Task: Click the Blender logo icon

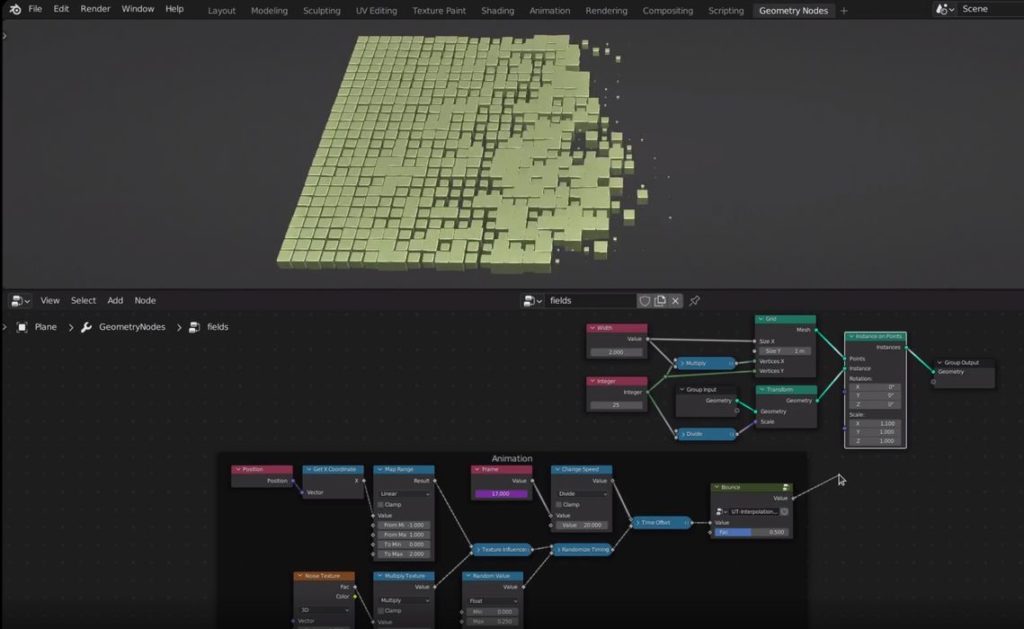Action: coord(14,9)
